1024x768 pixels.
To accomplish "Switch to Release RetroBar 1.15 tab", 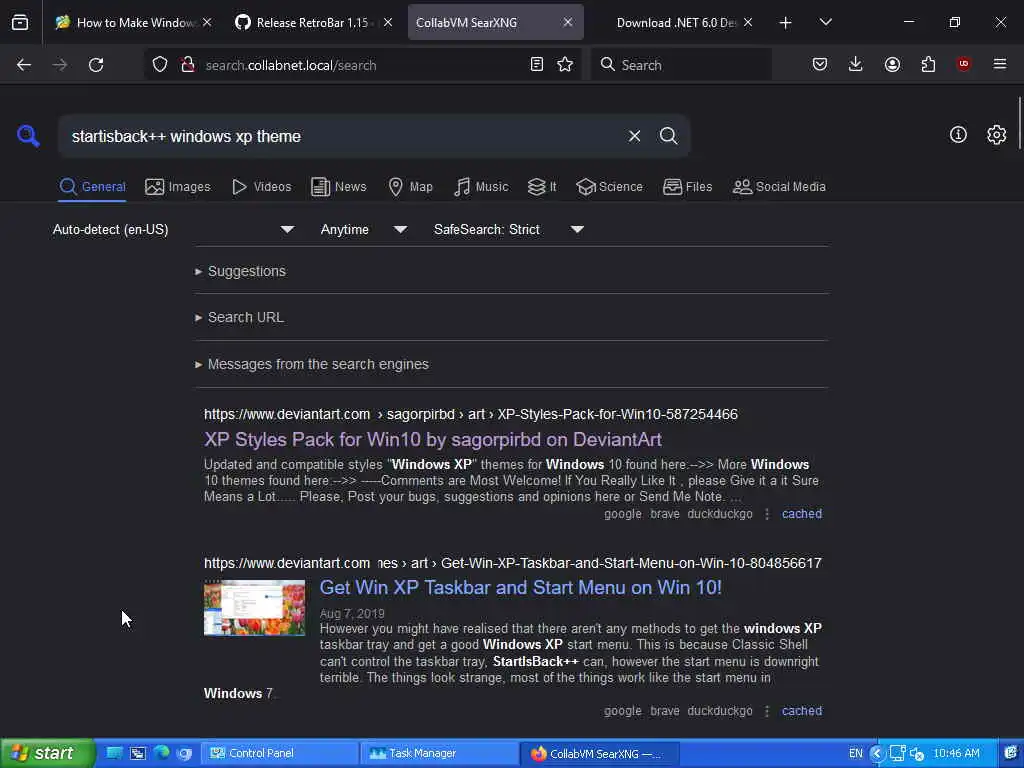I will [312, 23].
